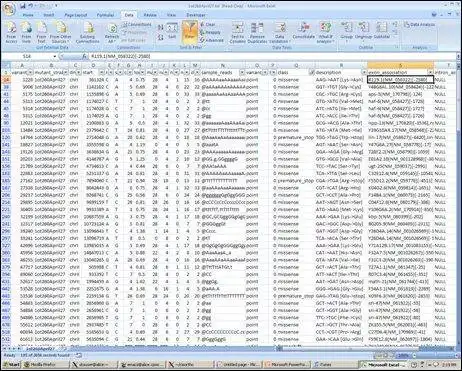Click Advanced filter button
462x371 pixels.
[212, 40]
